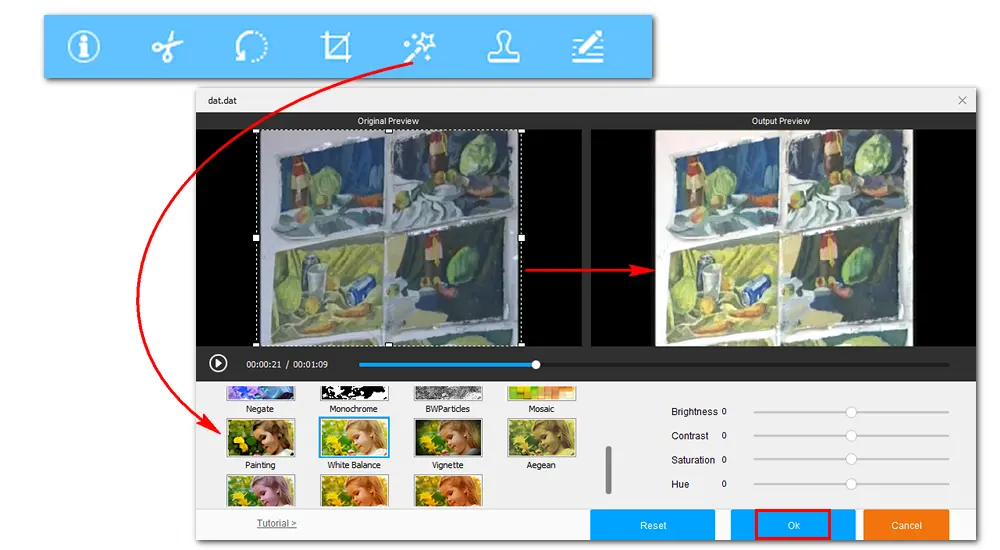1000x550 pixels.
Task: Click the Original Preview image
Action: tap(389, 238)
